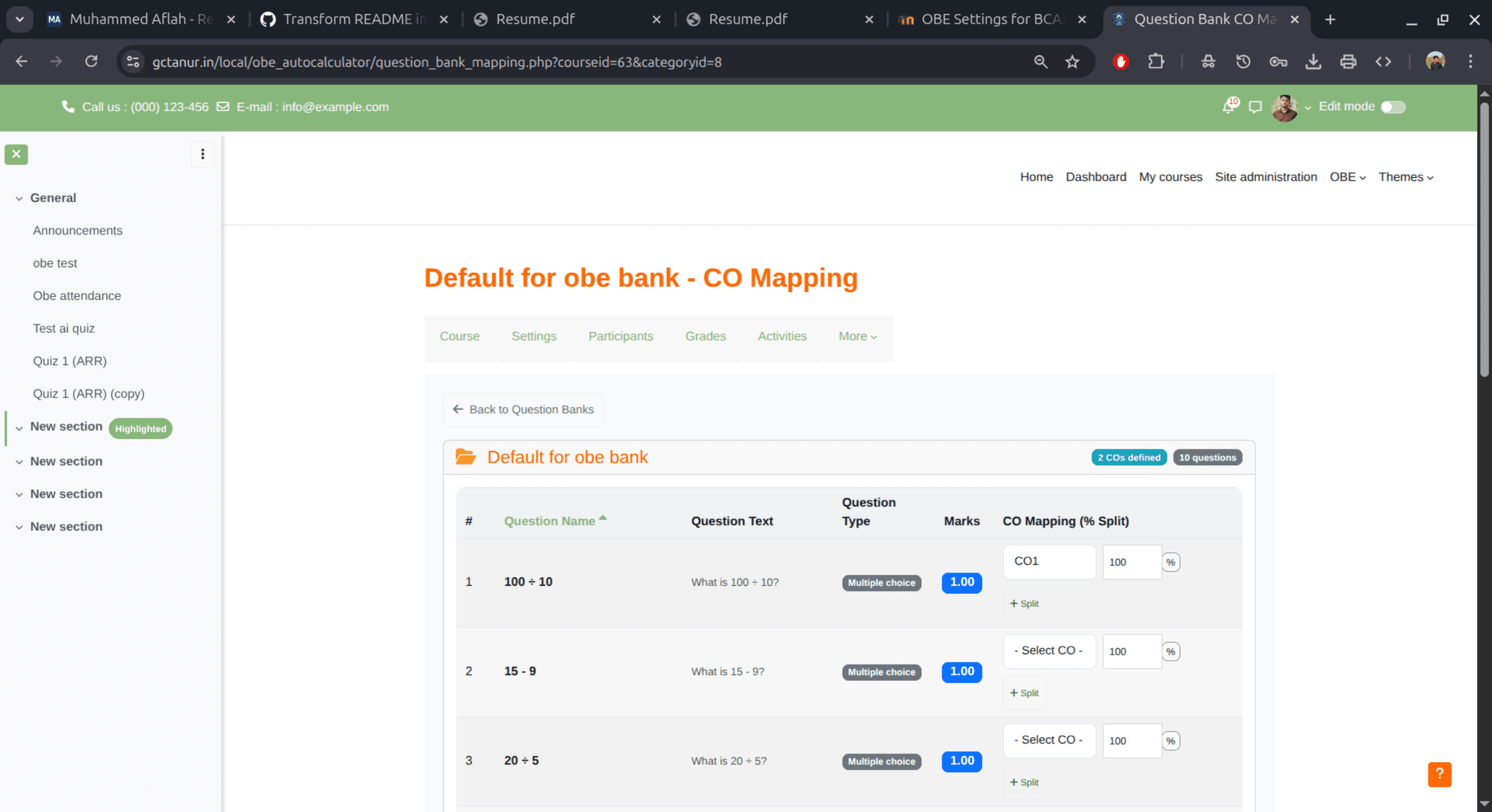Add a Split for question 3
Image resolution: width=1492 pixels, height=812 pixels.
1024,782
